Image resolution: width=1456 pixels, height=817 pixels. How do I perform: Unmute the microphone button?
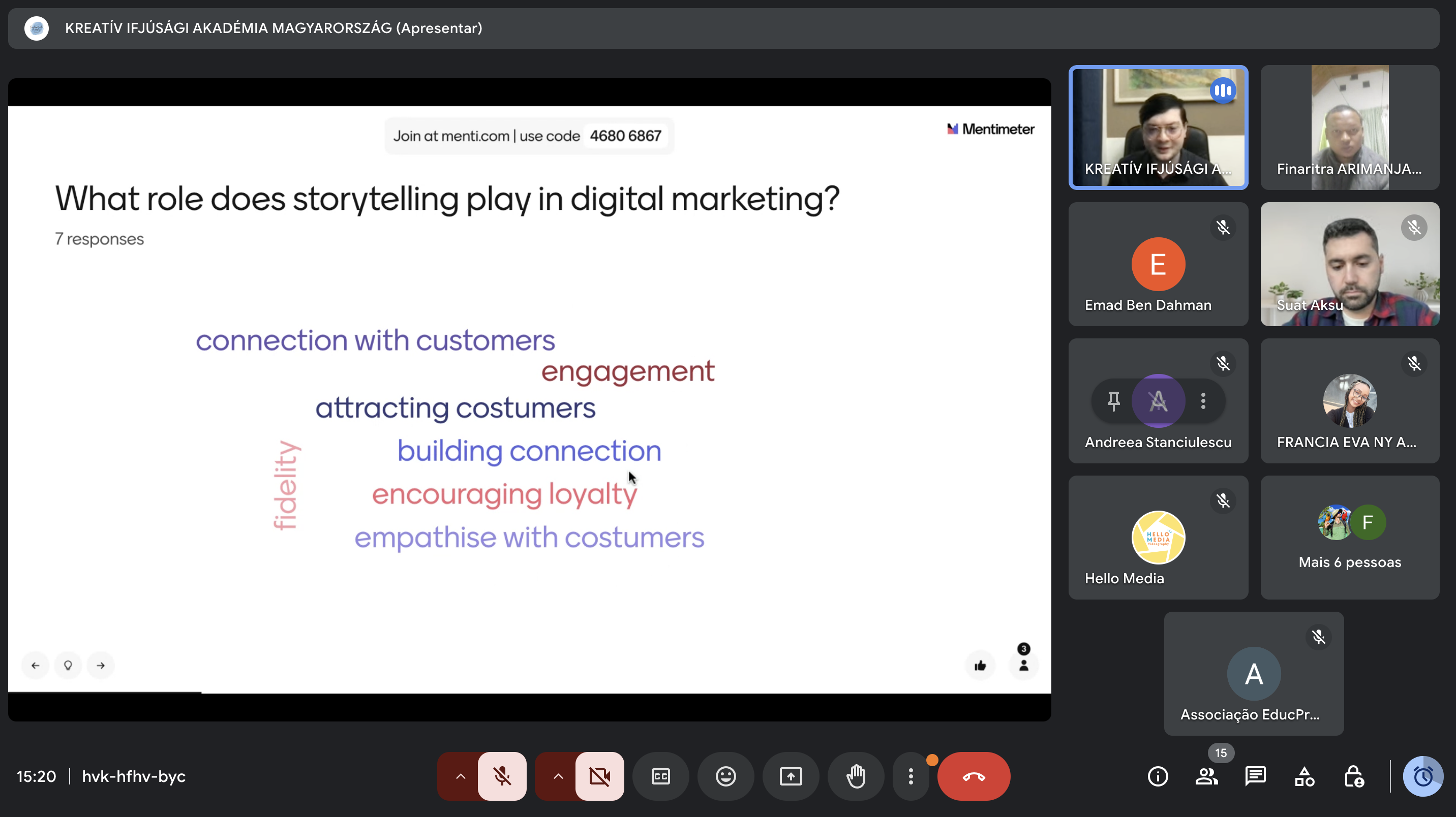(x=502, y=776)
